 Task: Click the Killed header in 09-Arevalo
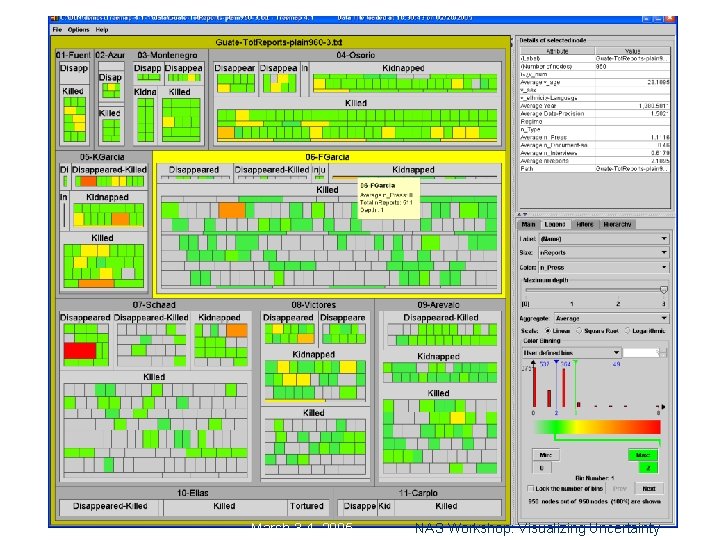(439, 393)
